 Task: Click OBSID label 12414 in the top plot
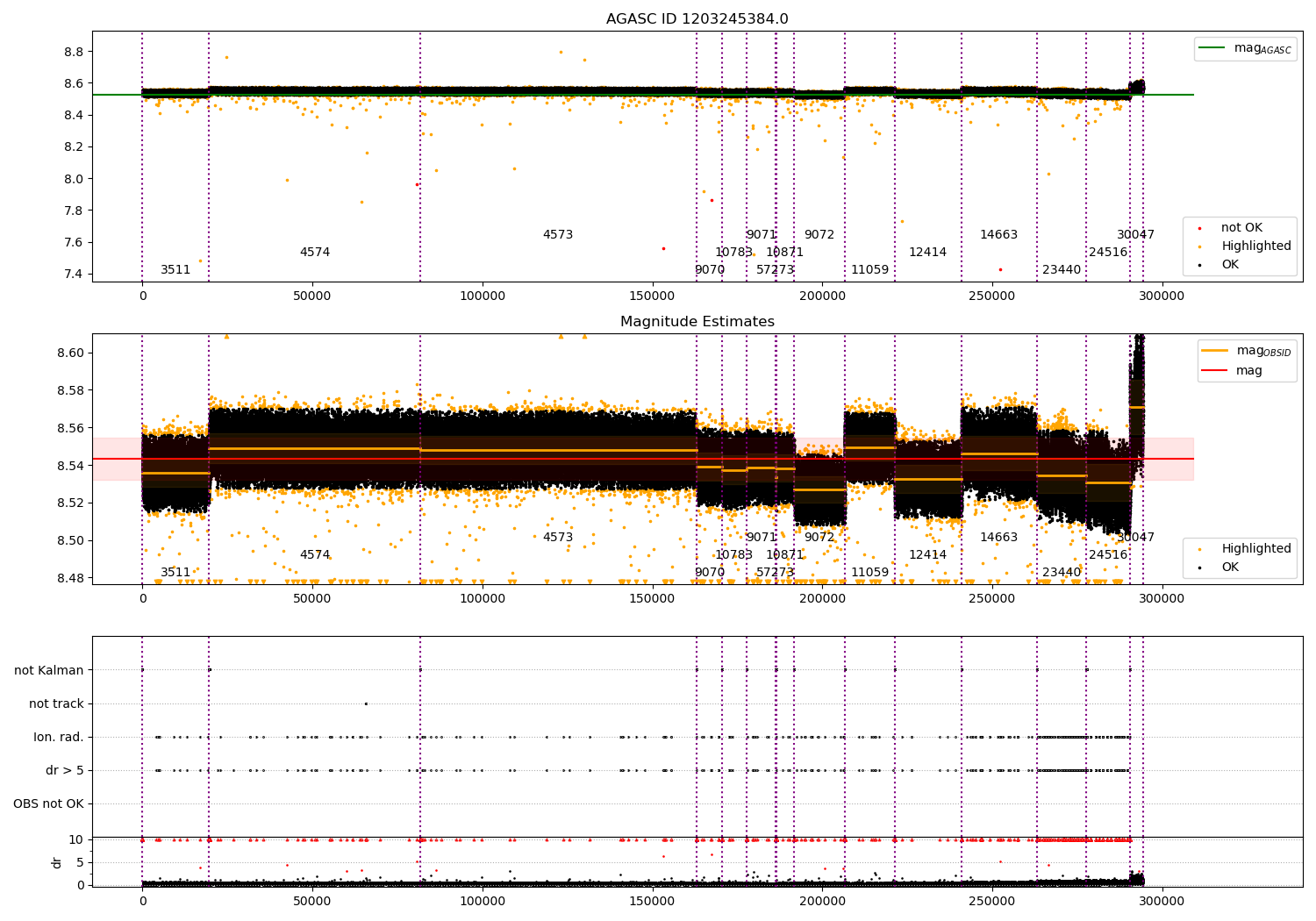pos(928,253)
